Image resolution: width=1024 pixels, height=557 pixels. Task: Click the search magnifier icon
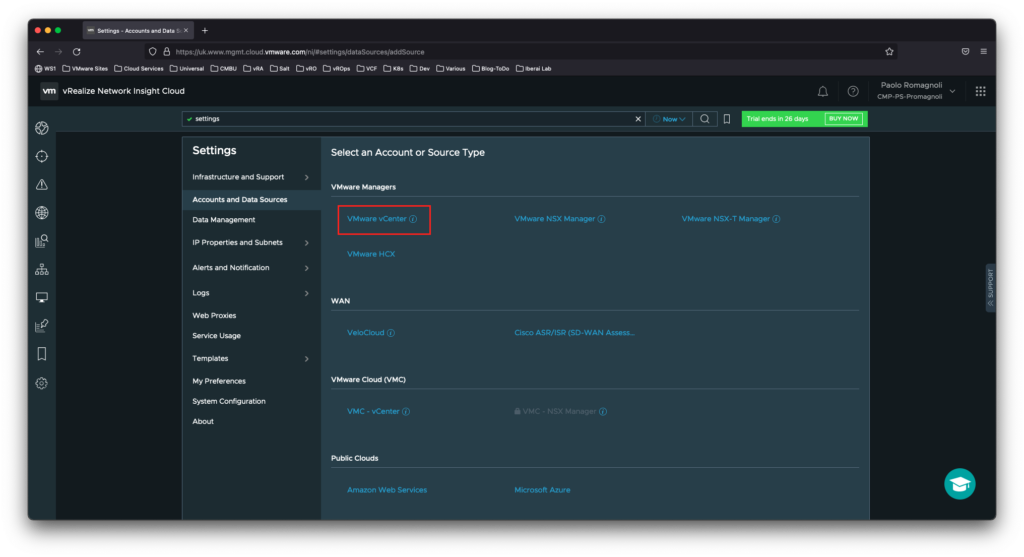tap(705, 119)
